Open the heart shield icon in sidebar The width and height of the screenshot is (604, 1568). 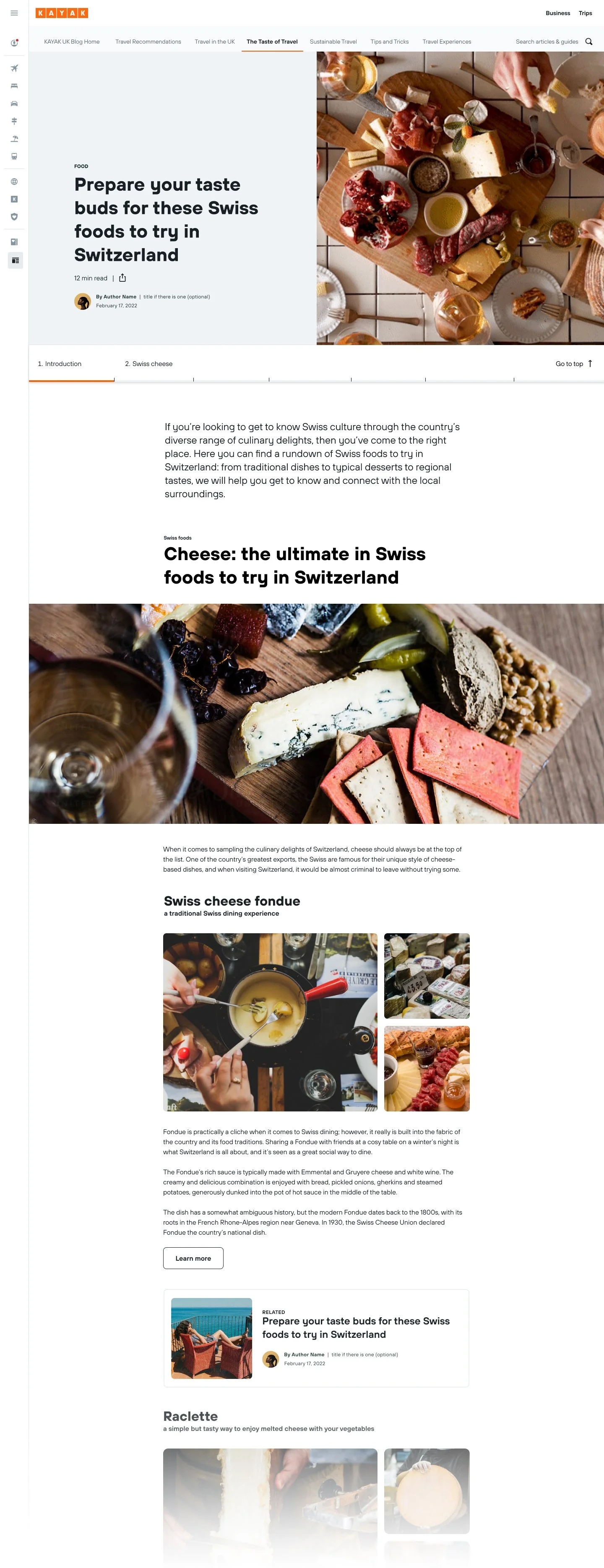click(14, 217)
